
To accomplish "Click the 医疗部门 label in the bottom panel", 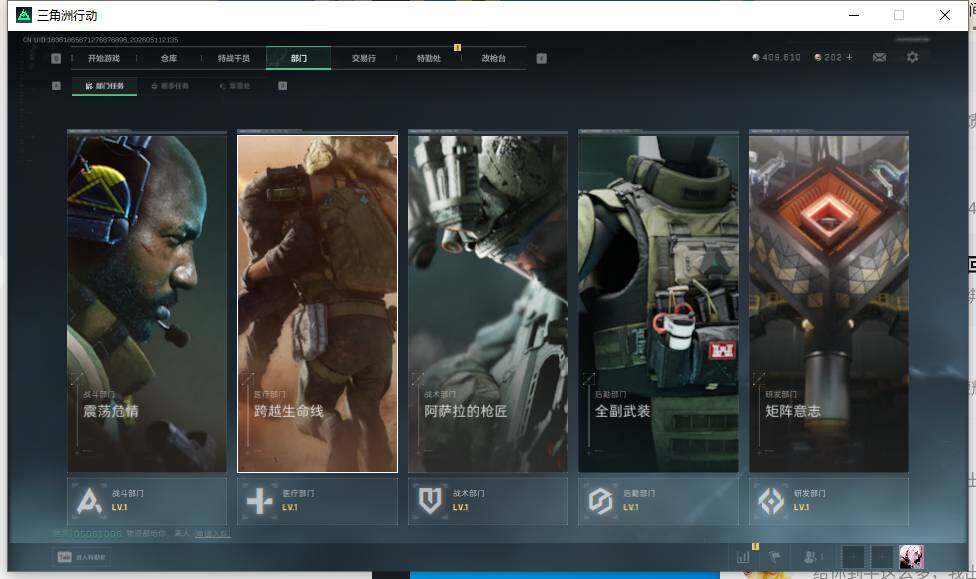I will click(x=298, y=493).
